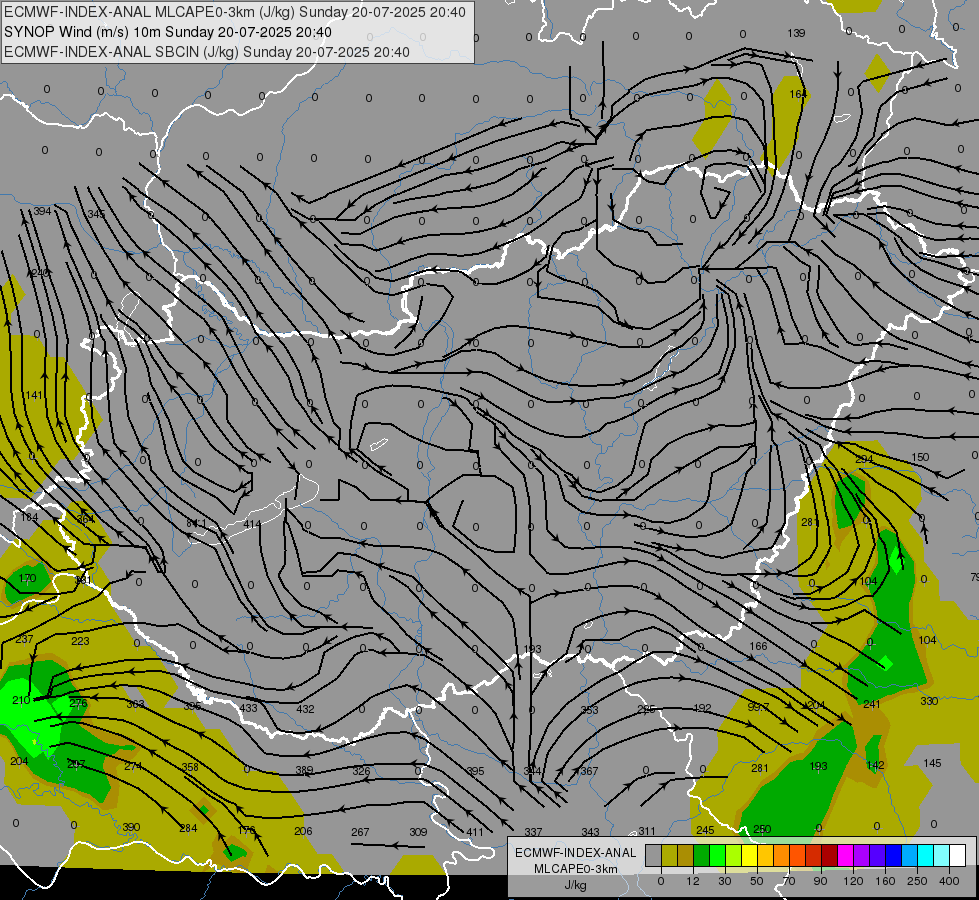The image size is (979, 900).
Task: Click legend tick label 120
Action: [853, 881]
